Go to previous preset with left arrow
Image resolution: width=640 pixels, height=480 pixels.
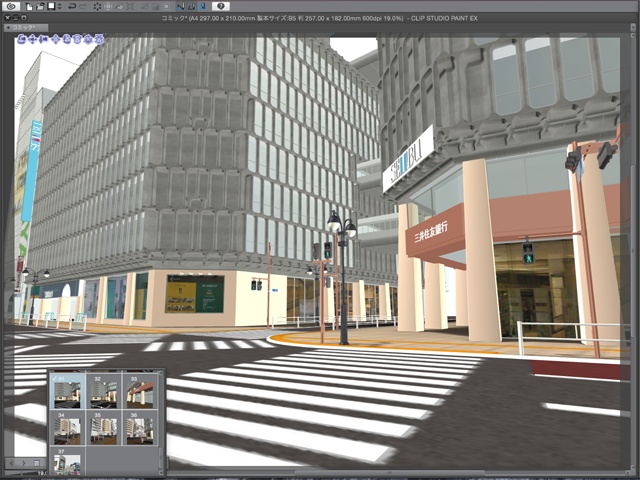[x=11, y=463]
